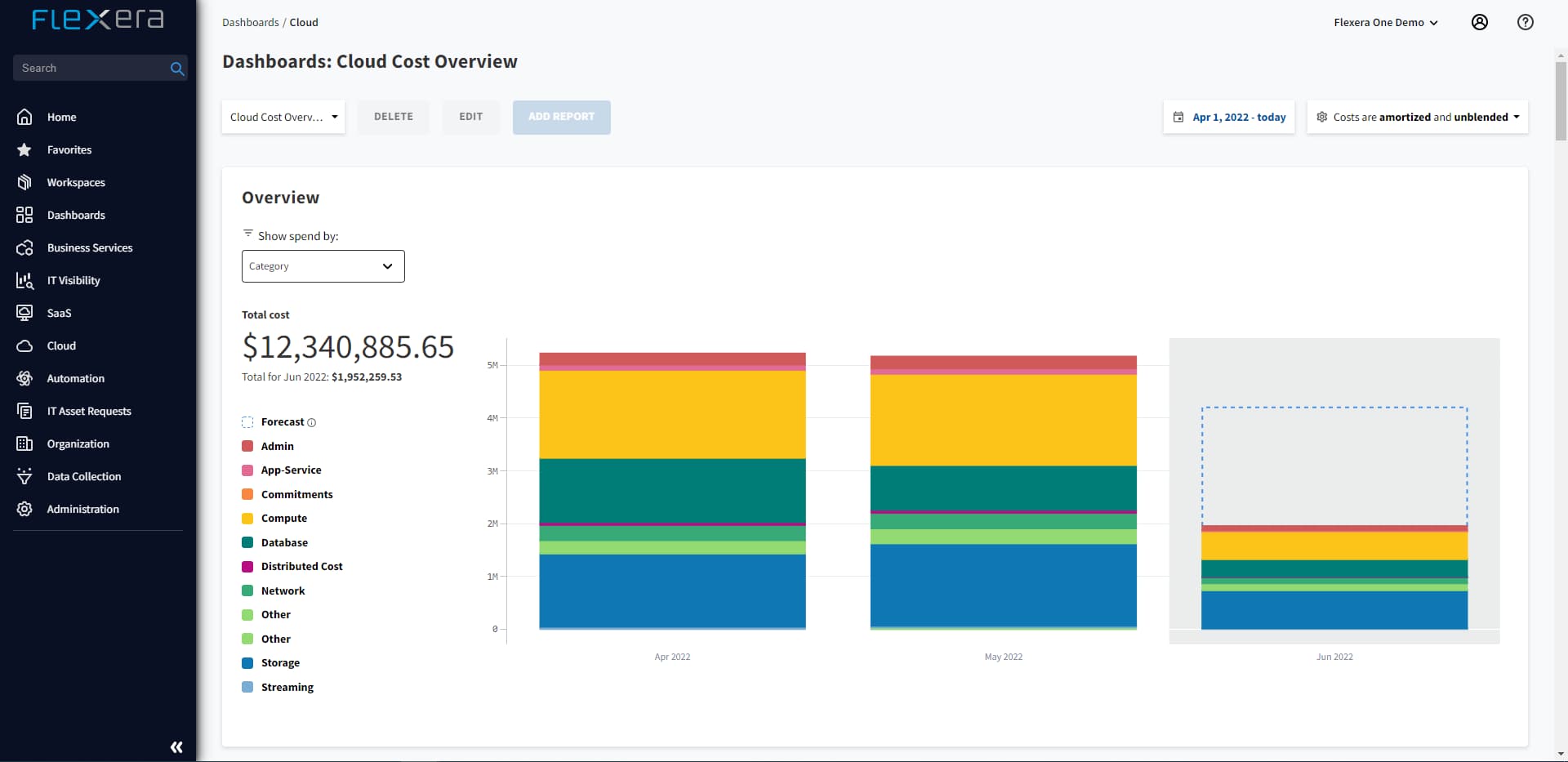1568x762 pixels.
Task: Click the blue Storage segment in May 2022 bar
Action: point(1004,586)
